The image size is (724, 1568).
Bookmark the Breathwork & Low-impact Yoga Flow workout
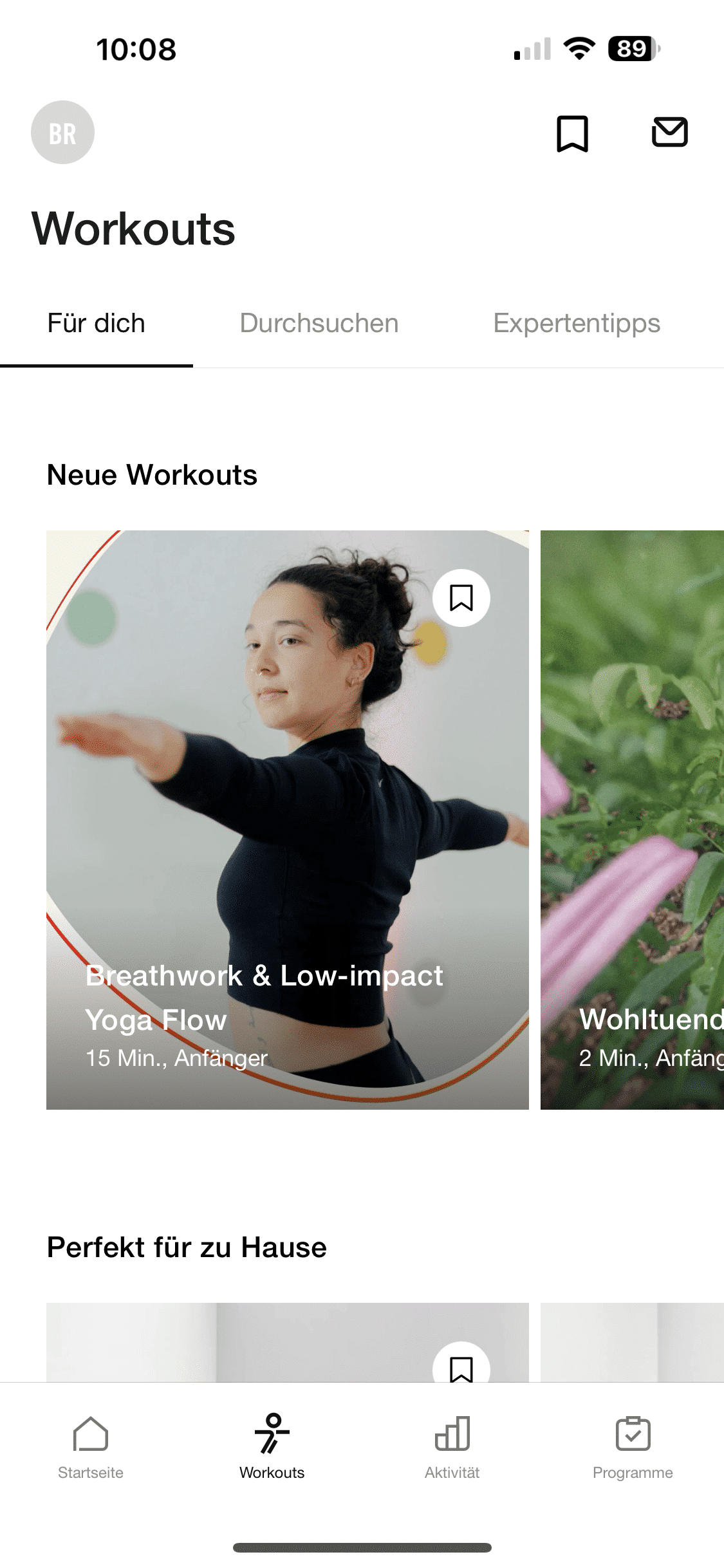(461, 598)
